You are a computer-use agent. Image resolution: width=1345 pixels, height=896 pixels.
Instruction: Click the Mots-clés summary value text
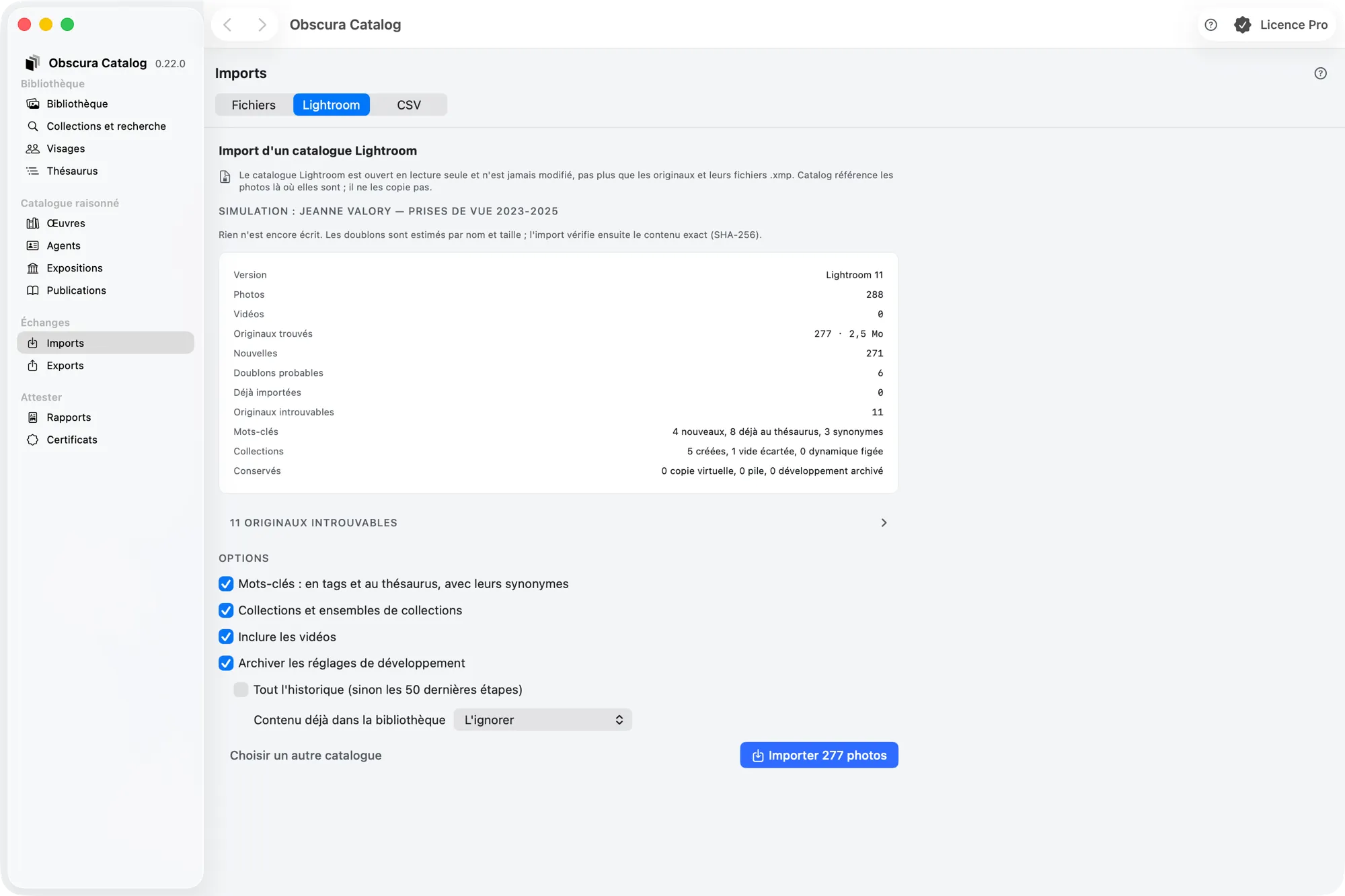click(x=777, y=432)
